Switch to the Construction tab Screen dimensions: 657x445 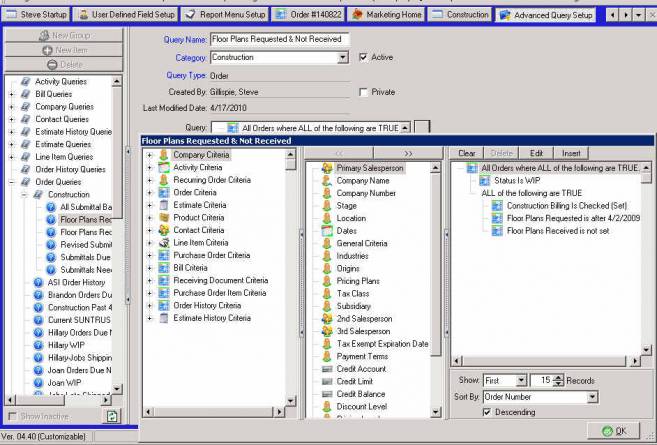tap(459, 15)
